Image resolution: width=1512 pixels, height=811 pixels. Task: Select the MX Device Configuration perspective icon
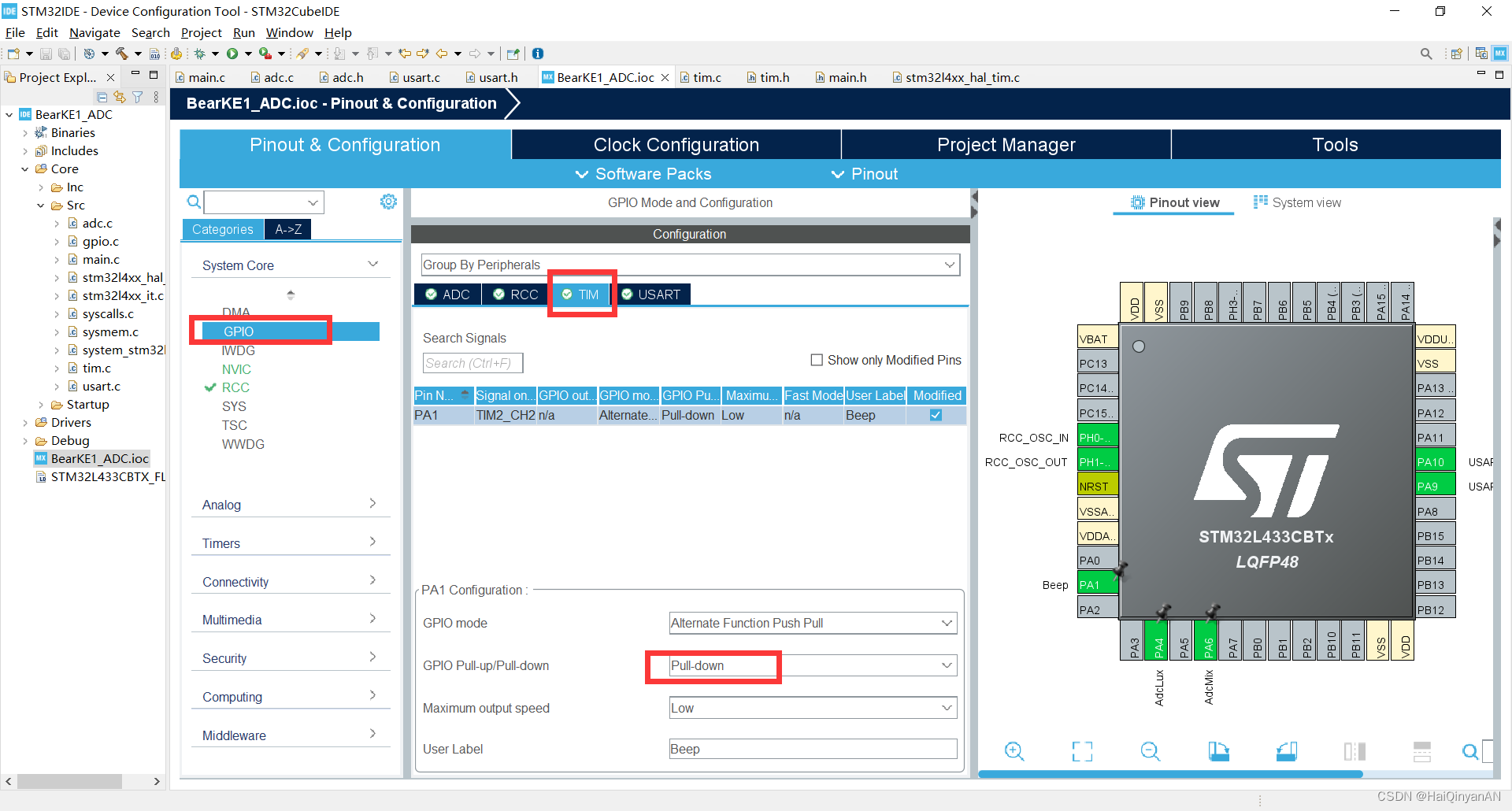click(1500, 54)
